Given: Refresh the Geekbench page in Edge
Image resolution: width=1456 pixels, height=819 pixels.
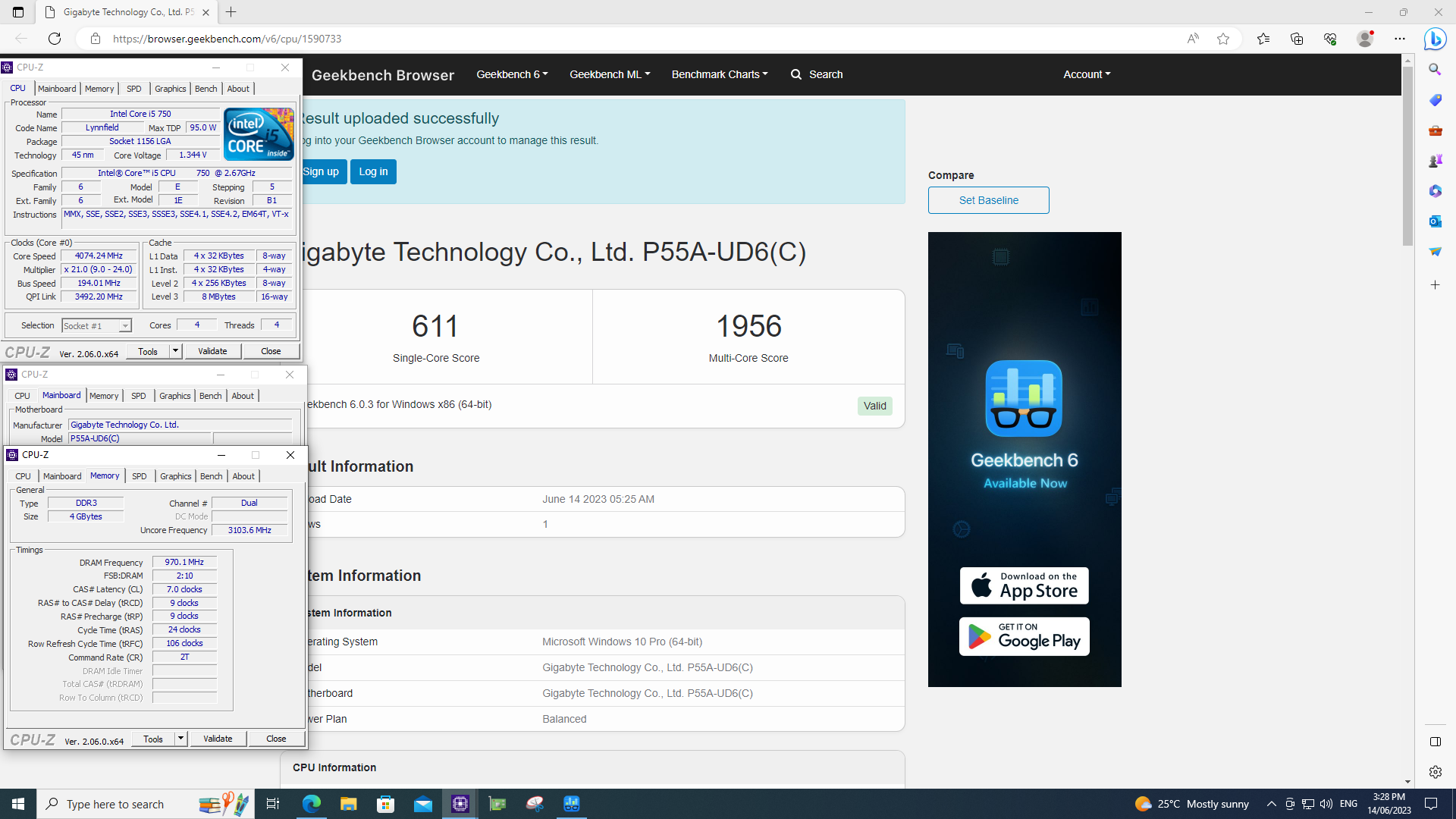Looking at the screenshot, I should point(55,39).
